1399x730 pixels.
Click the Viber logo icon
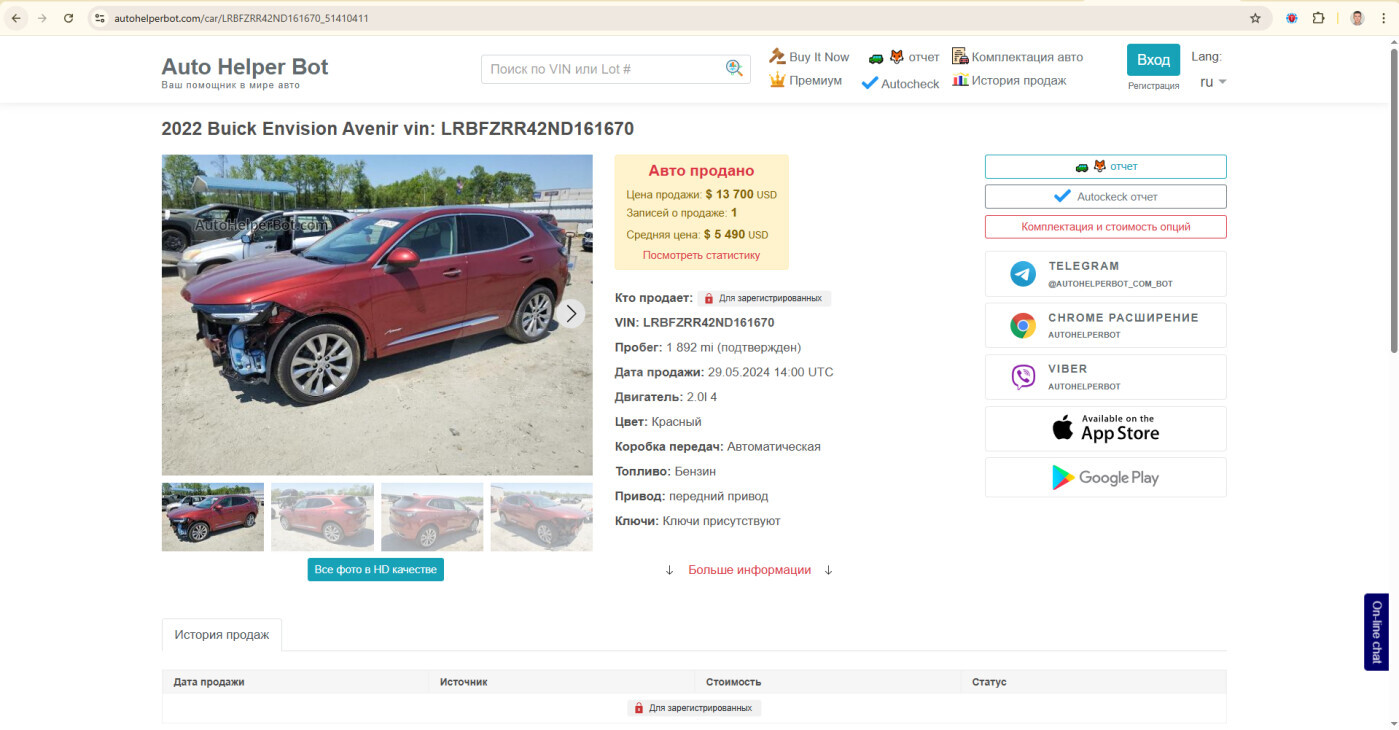coord(1022,377)
